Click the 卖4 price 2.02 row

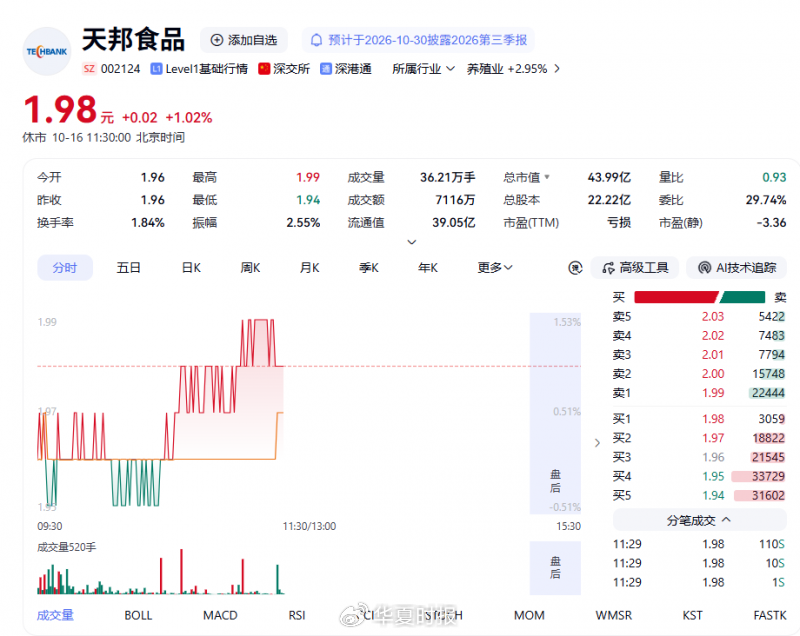(698, 336)
